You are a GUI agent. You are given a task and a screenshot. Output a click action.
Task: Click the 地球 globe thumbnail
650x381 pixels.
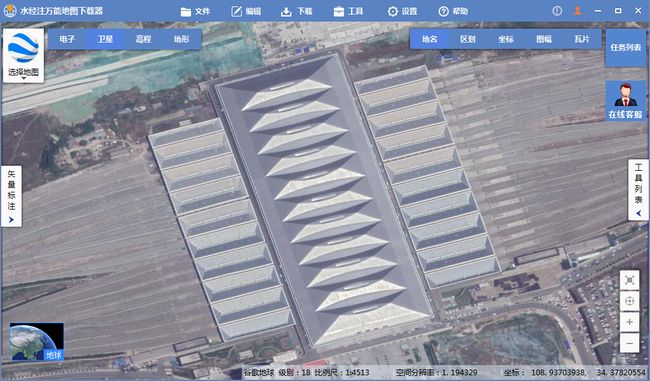click(x=36, y=341)
